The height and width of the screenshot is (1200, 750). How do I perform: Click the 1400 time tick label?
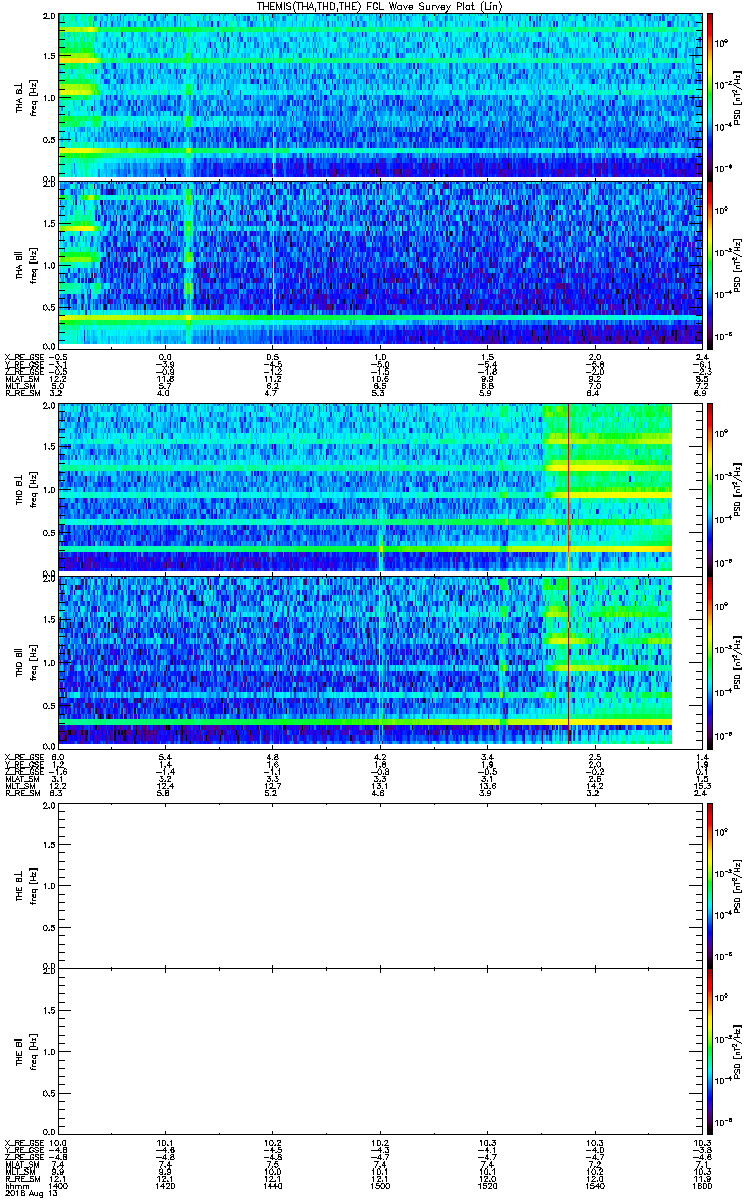pos(59,1185)
